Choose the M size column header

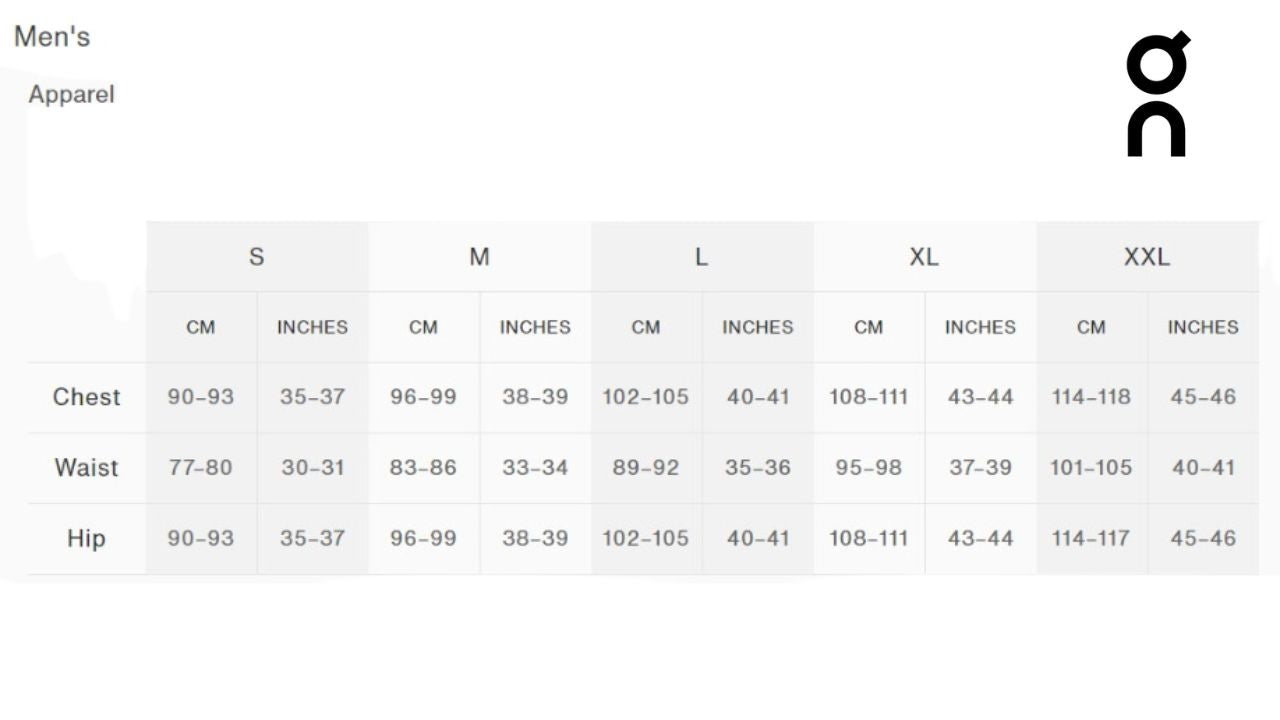point(480,257)
